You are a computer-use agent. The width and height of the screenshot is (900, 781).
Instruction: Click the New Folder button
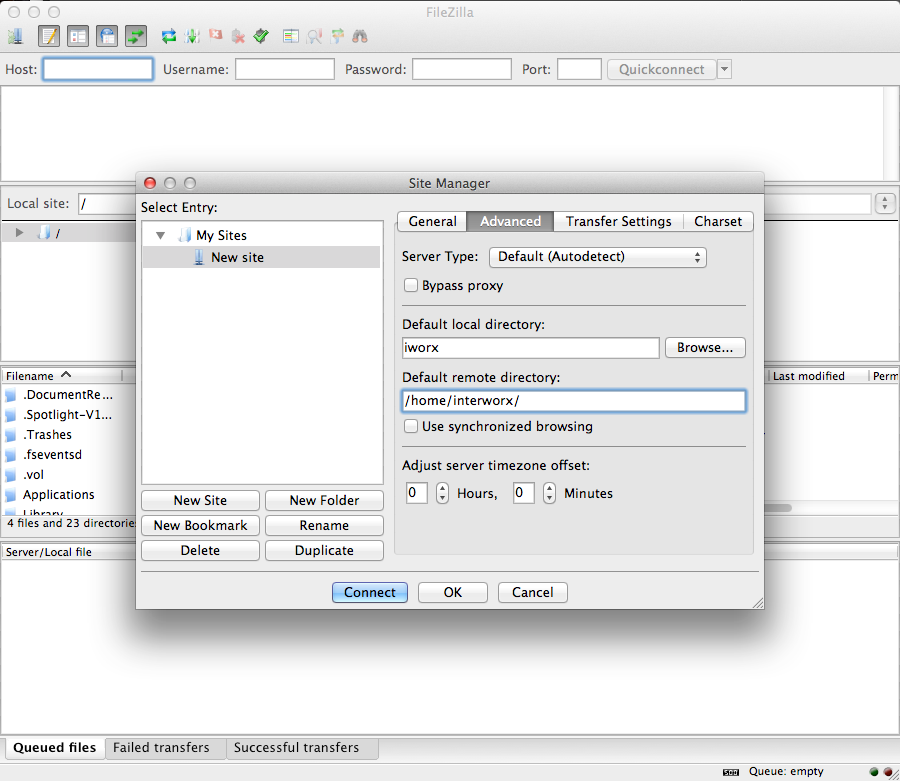pos(324,500)
